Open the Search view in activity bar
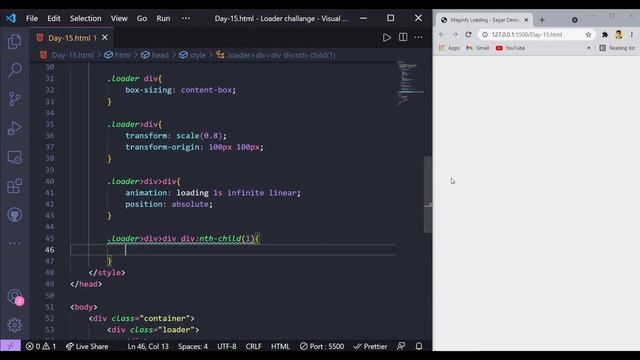This screenshot has width=640, height=360. coord(15,70)
